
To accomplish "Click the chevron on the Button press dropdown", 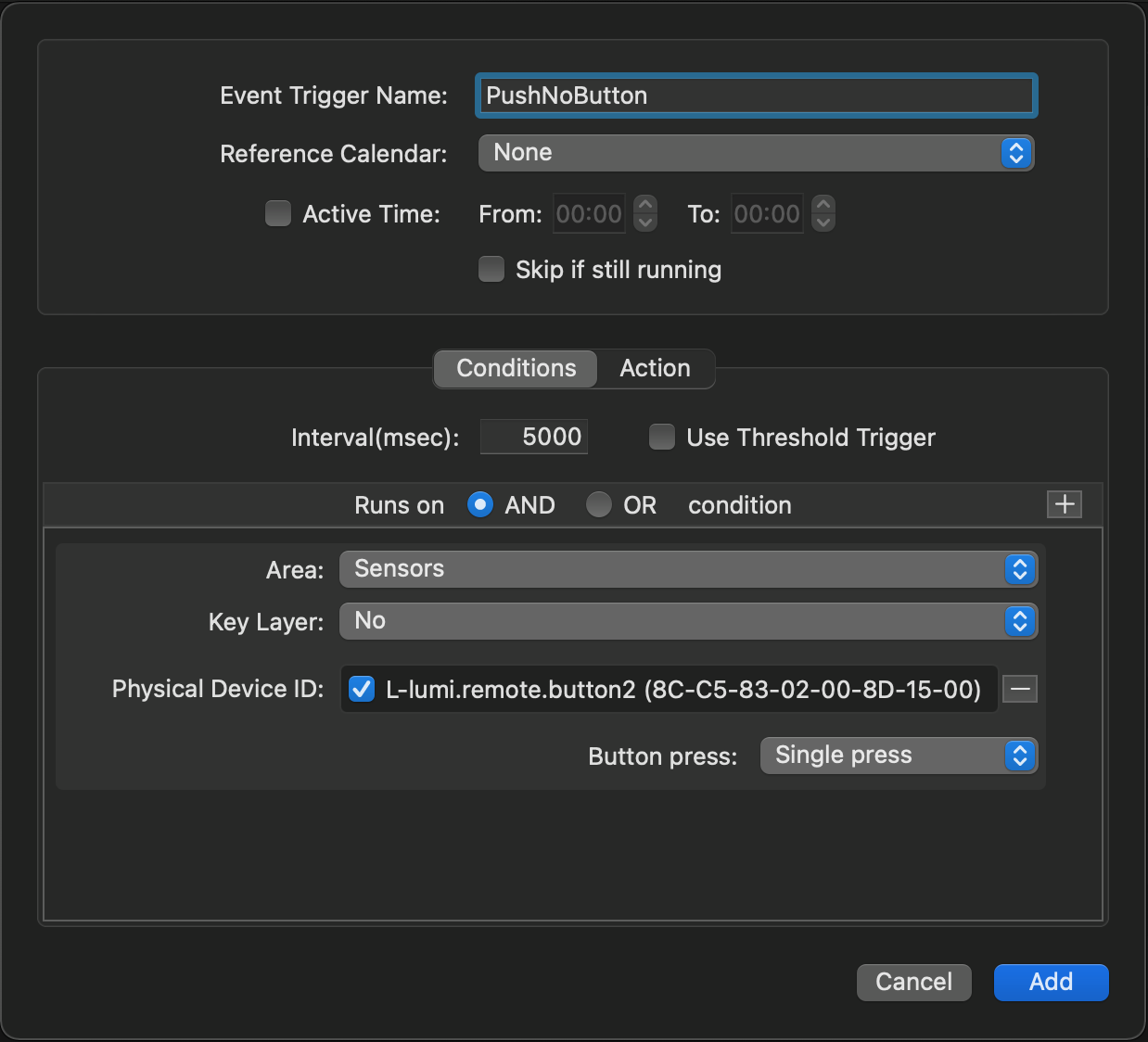I will click(x=1019, y=756).
